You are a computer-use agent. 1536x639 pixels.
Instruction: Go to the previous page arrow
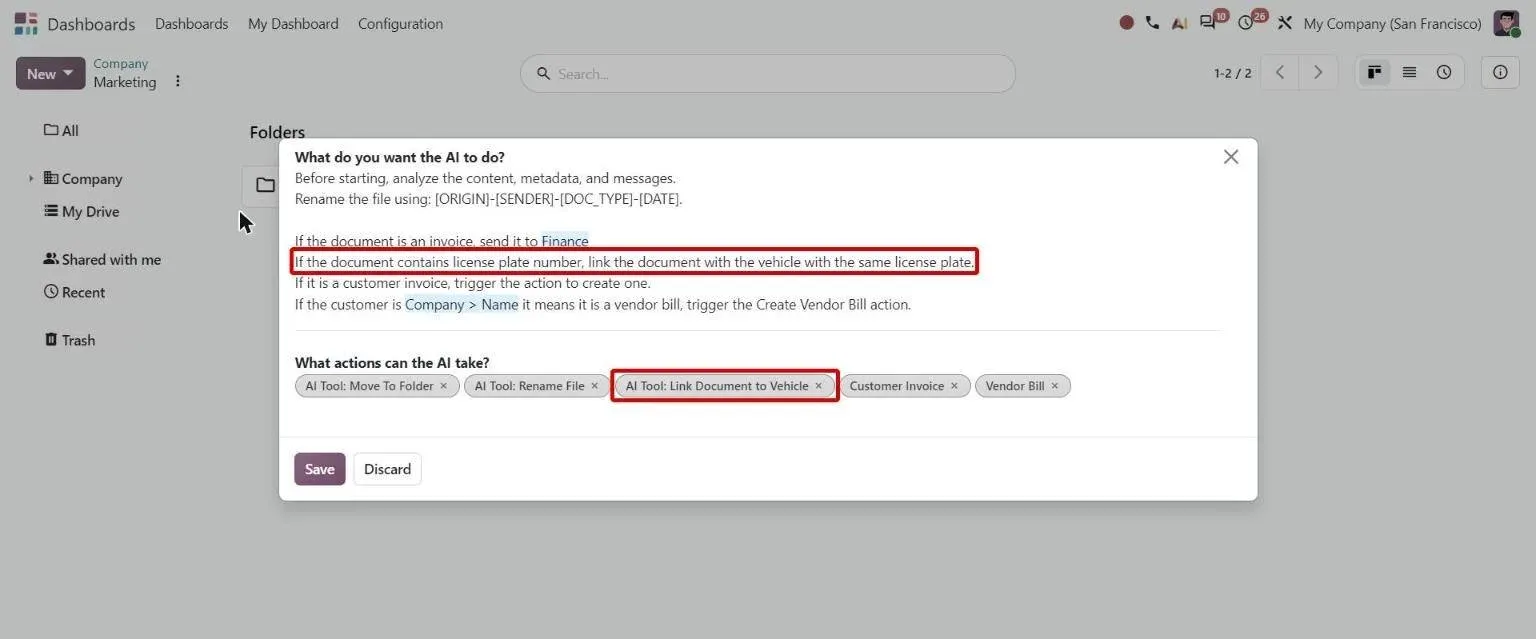1280,73
